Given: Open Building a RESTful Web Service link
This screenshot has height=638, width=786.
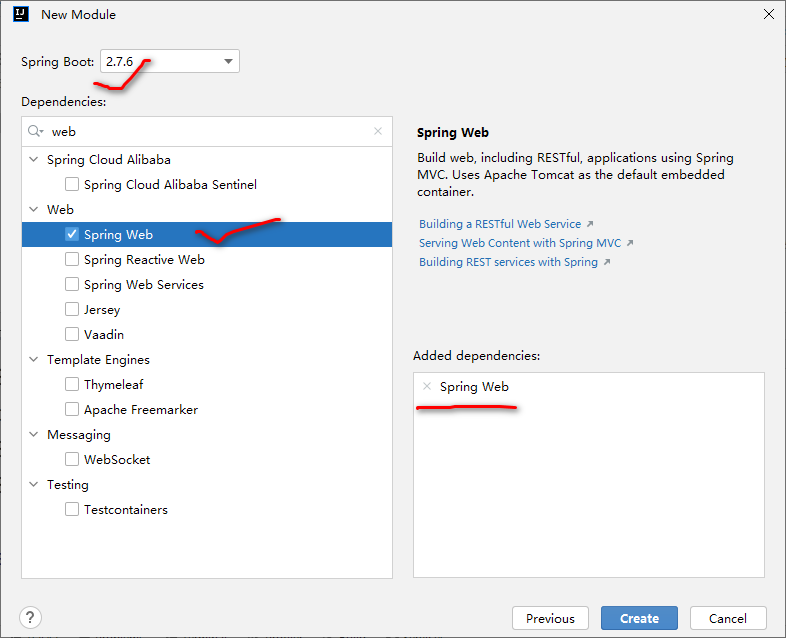Looking at the screenshot, I should (x=500, y=224).
